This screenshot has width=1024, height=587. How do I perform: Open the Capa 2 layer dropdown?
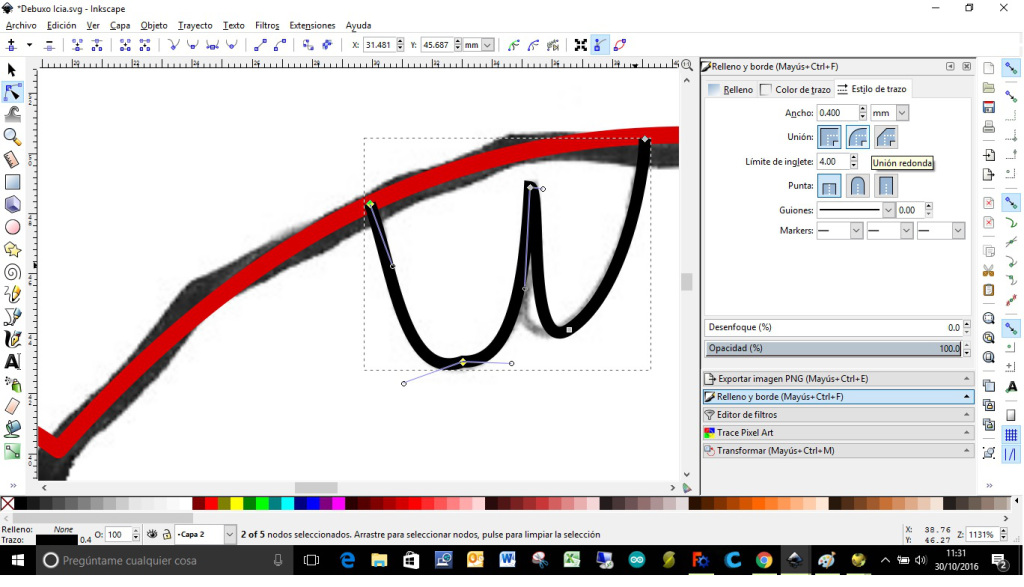pos(230,535)
